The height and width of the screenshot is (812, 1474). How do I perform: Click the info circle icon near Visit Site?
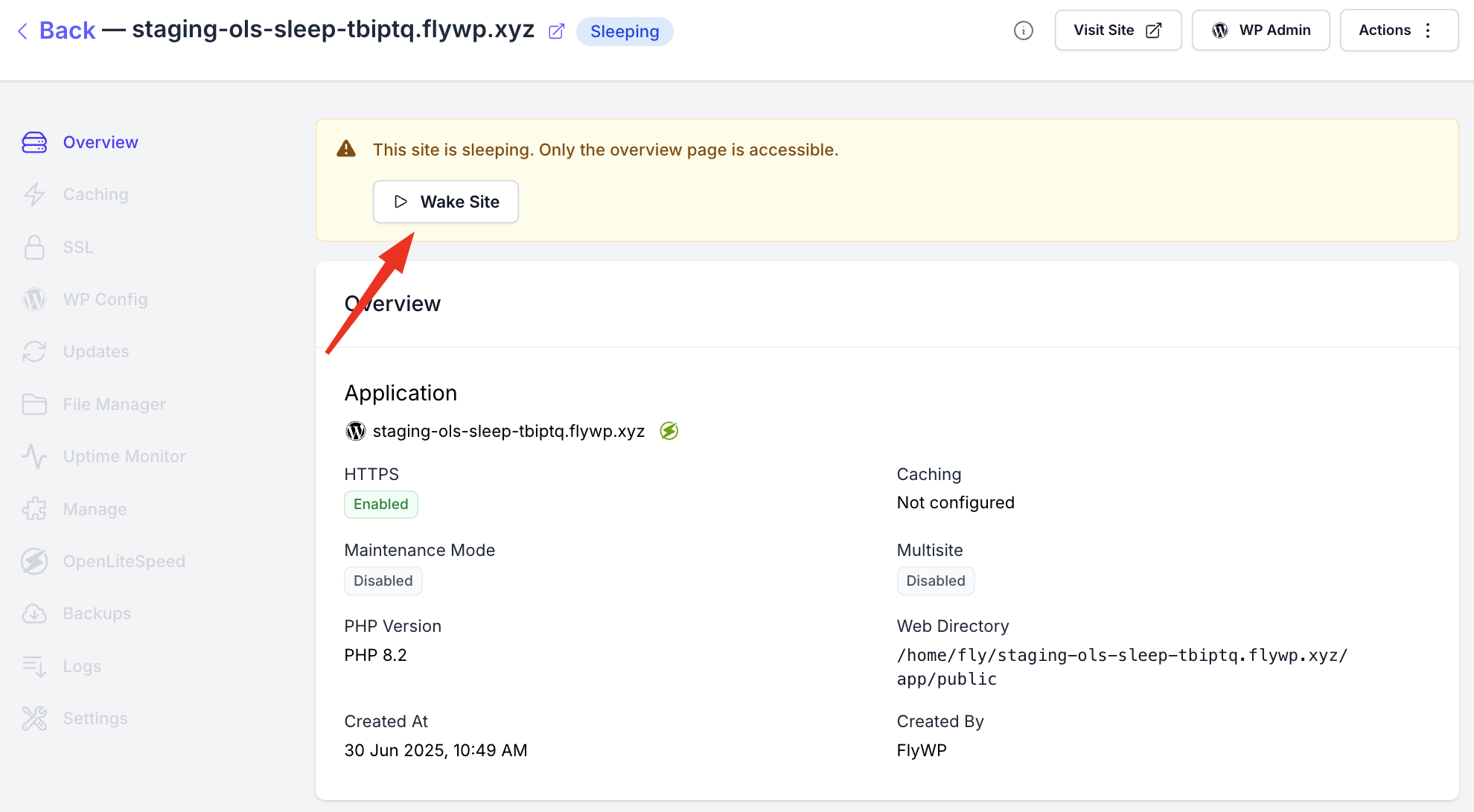click(1024, 31)
